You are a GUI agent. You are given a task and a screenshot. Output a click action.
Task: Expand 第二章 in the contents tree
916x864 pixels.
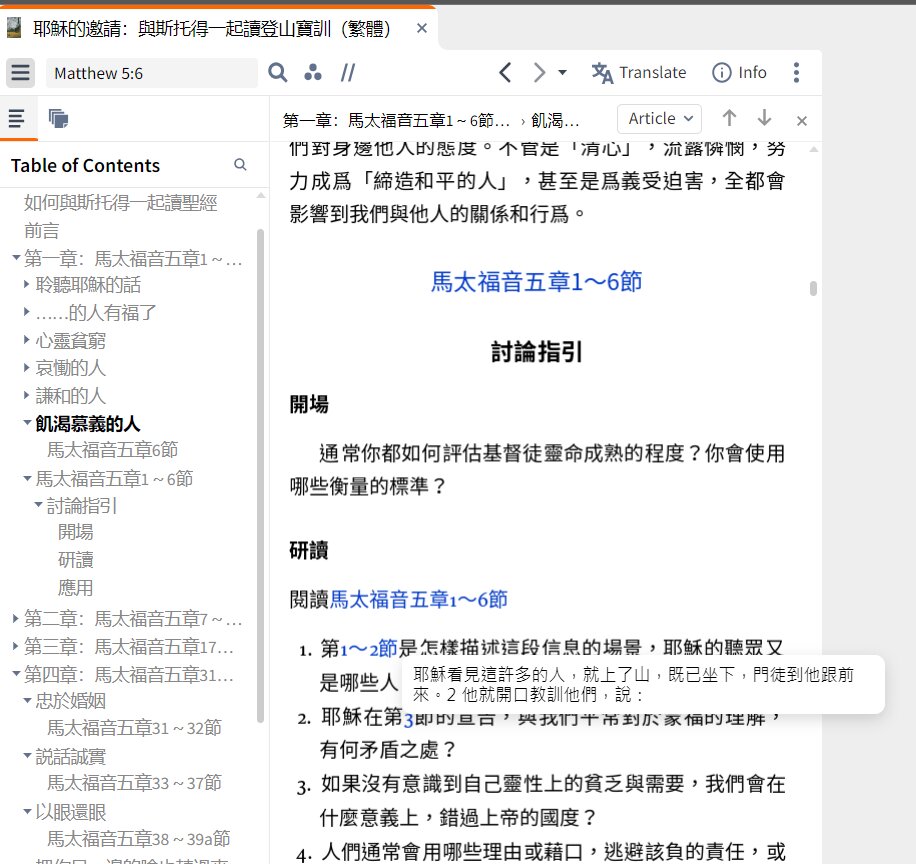tap(15, 617)
